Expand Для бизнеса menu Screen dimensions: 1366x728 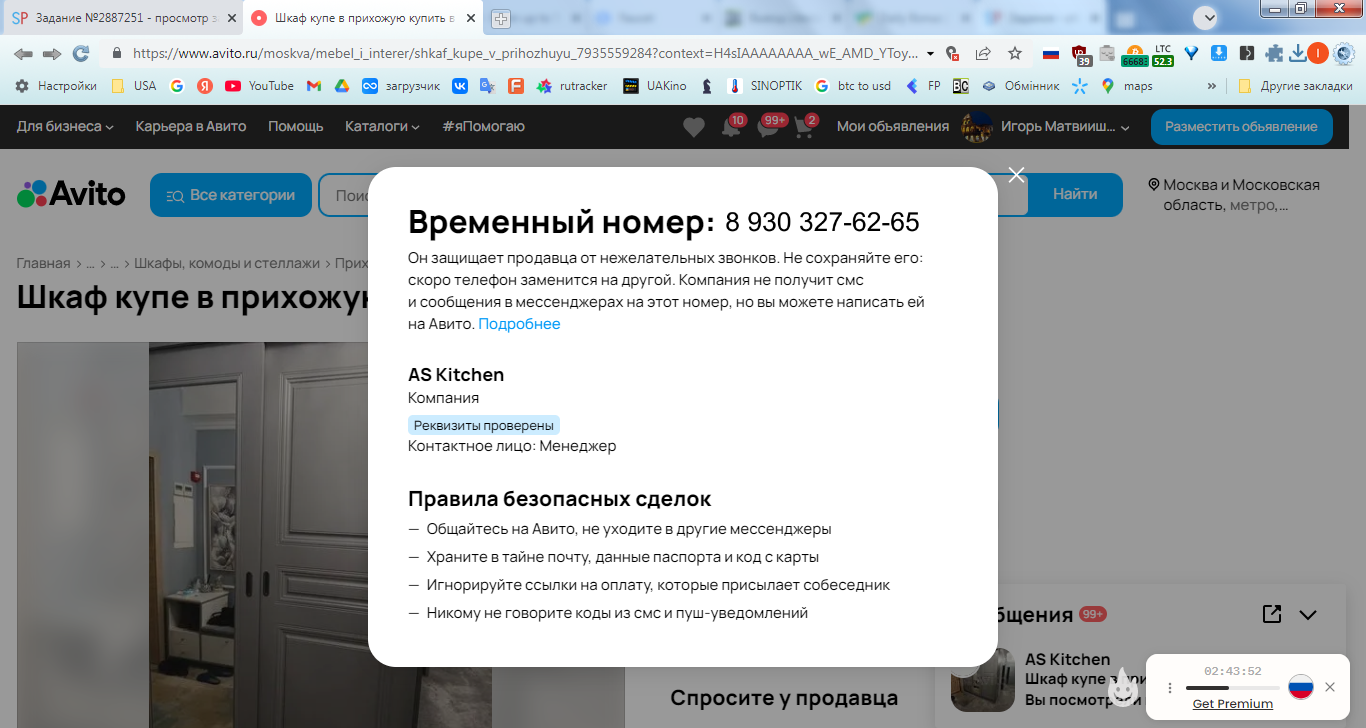click(65, 126)
